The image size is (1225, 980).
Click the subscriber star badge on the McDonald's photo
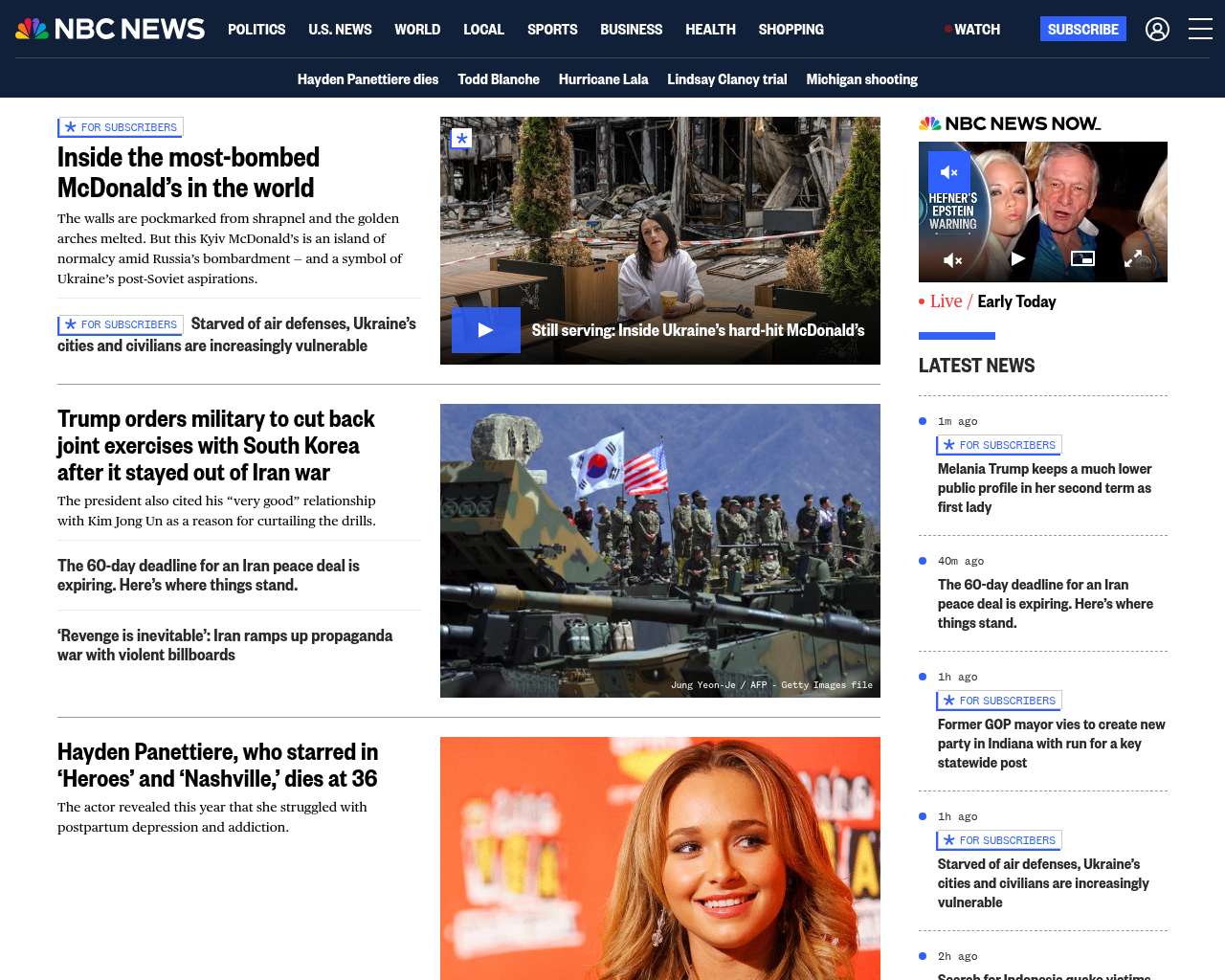[x=461, y=139]
